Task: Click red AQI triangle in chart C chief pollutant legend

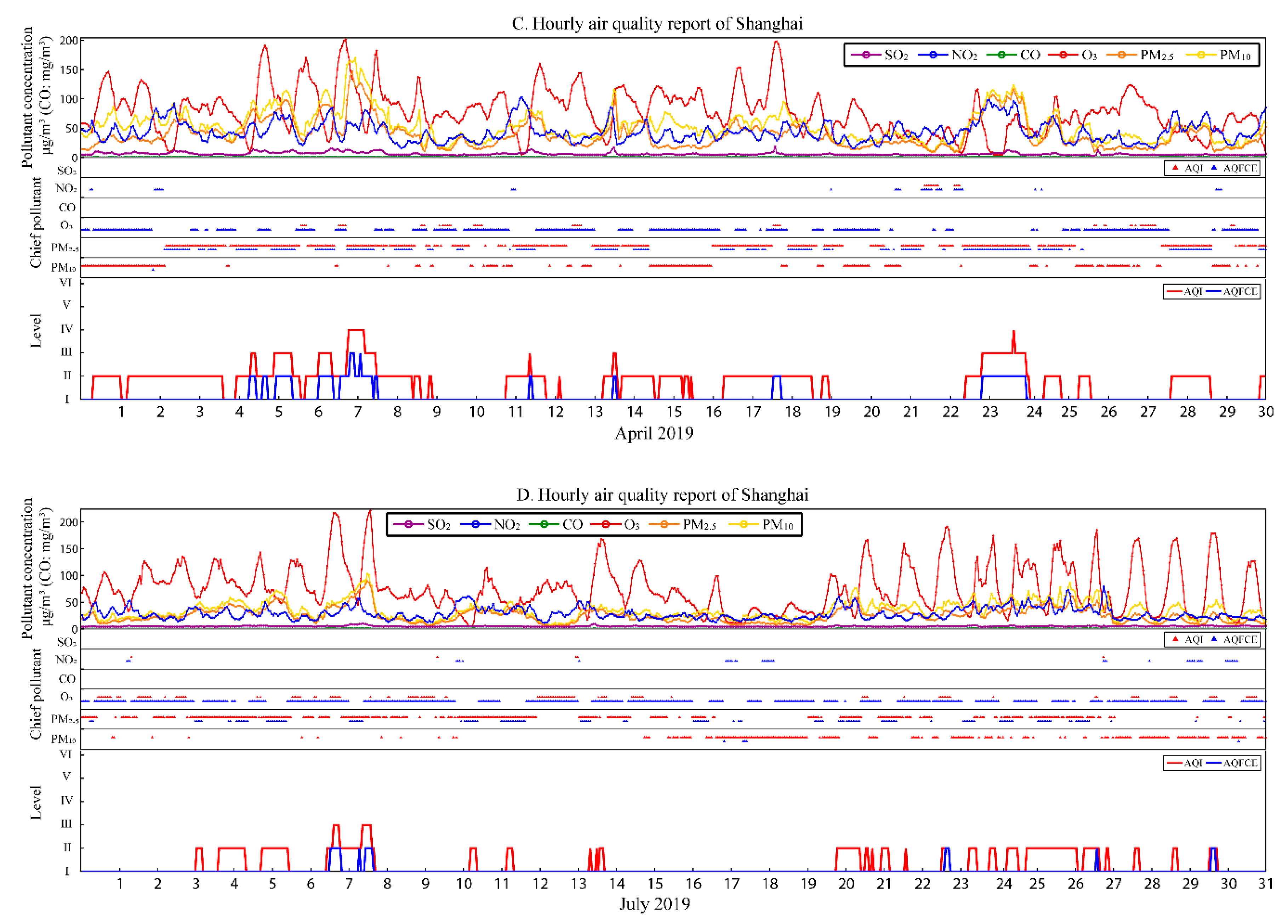Action: tap(1175, 168)
